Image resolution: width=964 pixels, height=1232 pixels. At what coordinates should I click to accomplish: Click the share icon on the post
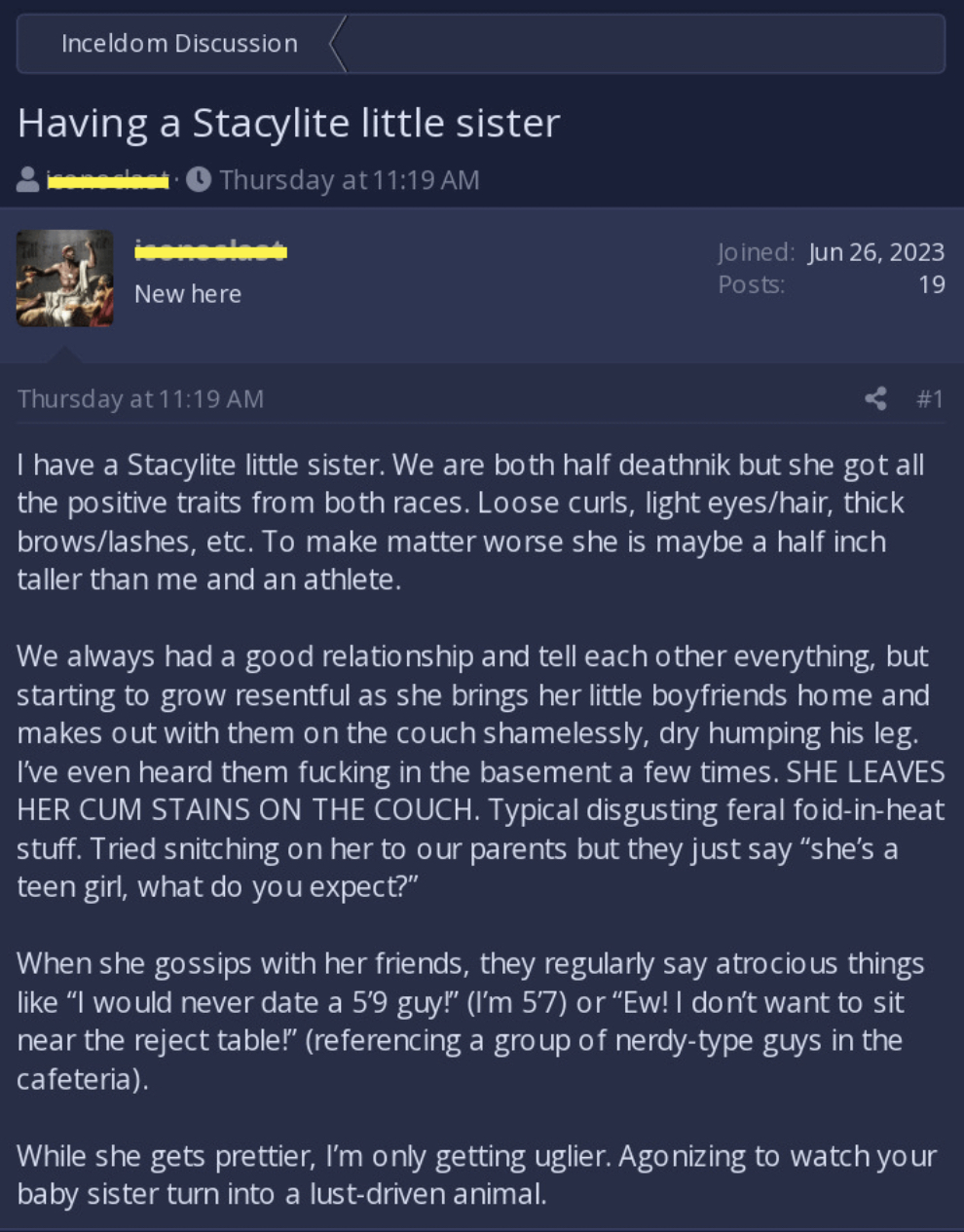pyautogui.click(x=875, y=398)
